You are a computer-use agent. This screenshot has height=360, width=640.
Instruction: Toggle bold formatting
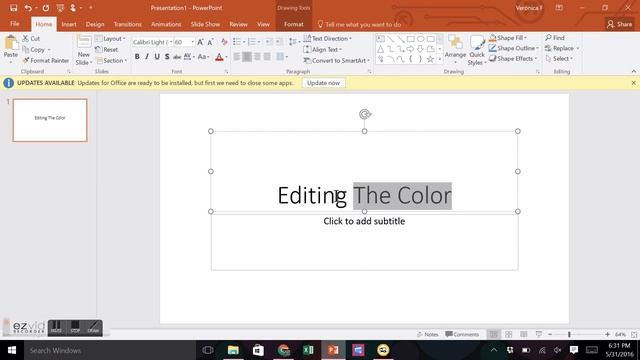[137, 57]
